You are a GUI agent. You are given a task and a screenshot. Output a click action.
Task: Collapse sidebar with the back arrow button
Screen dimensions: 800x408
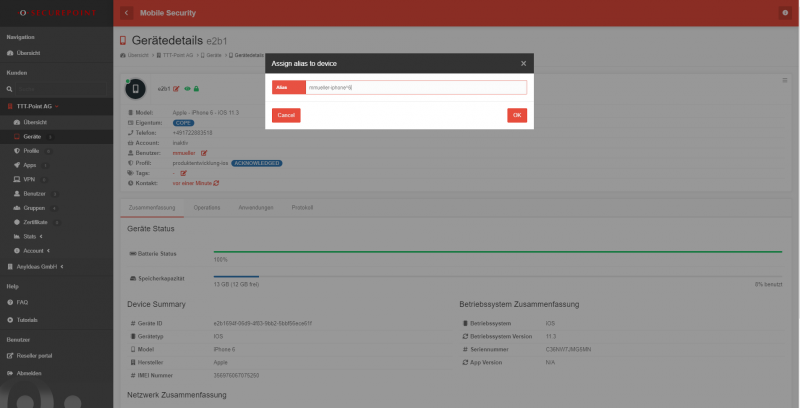[x=126, y=12]
